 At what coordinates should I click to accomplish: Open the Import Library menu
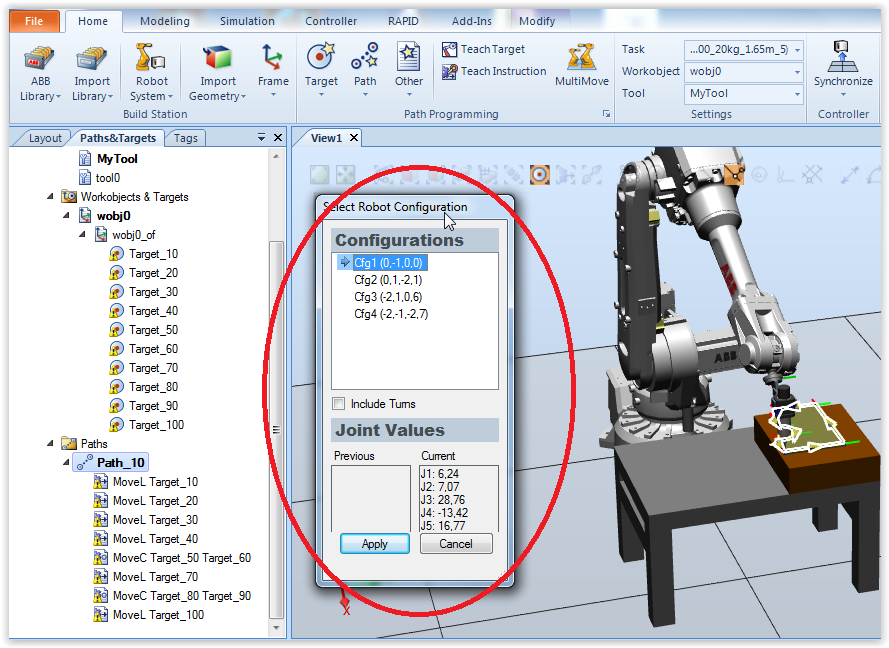92,74
